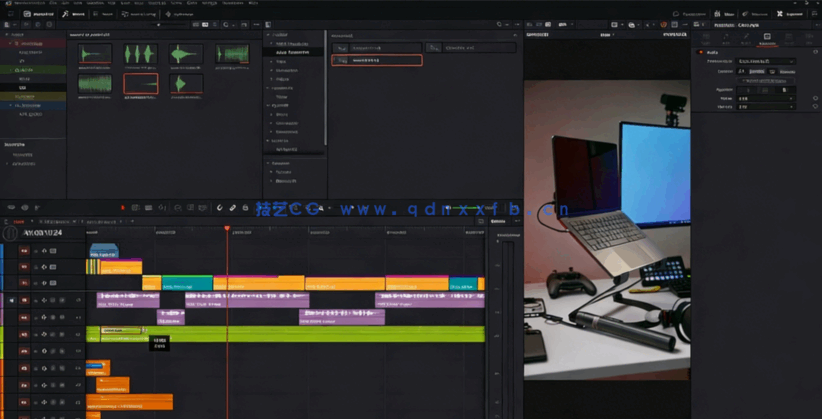Click the orange shield icon in viewer toolbar

click(x=663, y=25)
